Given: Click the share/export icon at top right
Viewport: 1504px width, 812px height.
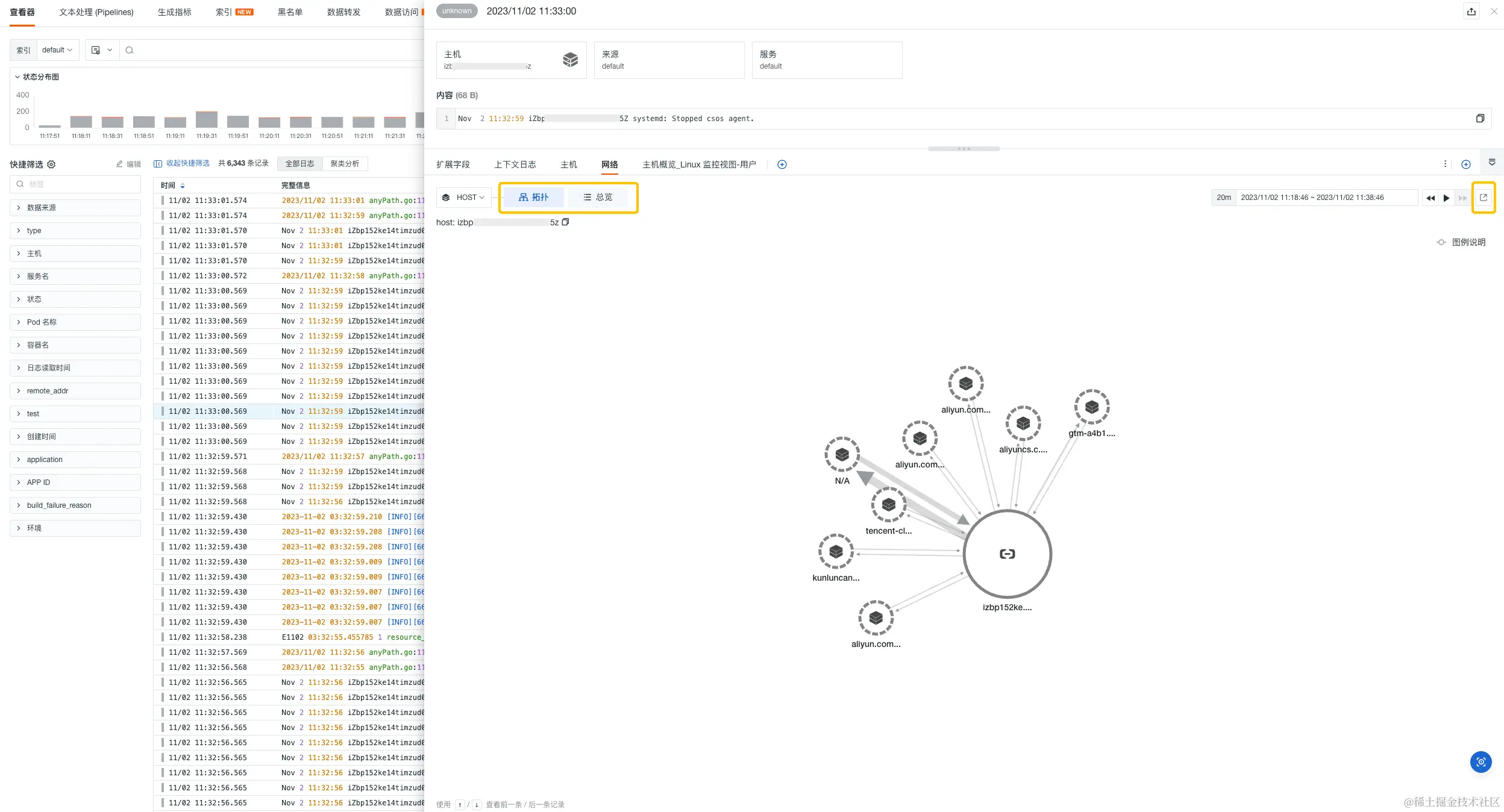Looking at the screenshot, I should tap(1471, 11).
